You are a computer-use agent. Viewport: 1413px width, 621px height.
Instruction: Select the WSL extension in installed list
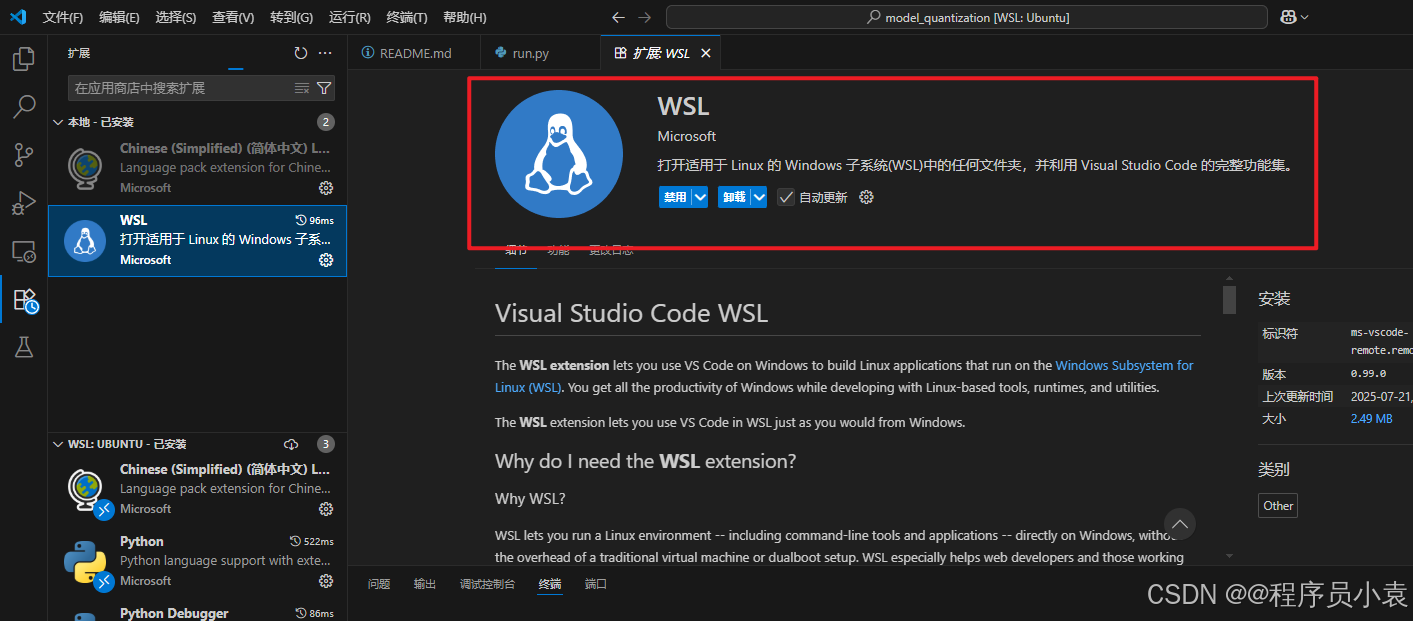(x=198, y=241)
